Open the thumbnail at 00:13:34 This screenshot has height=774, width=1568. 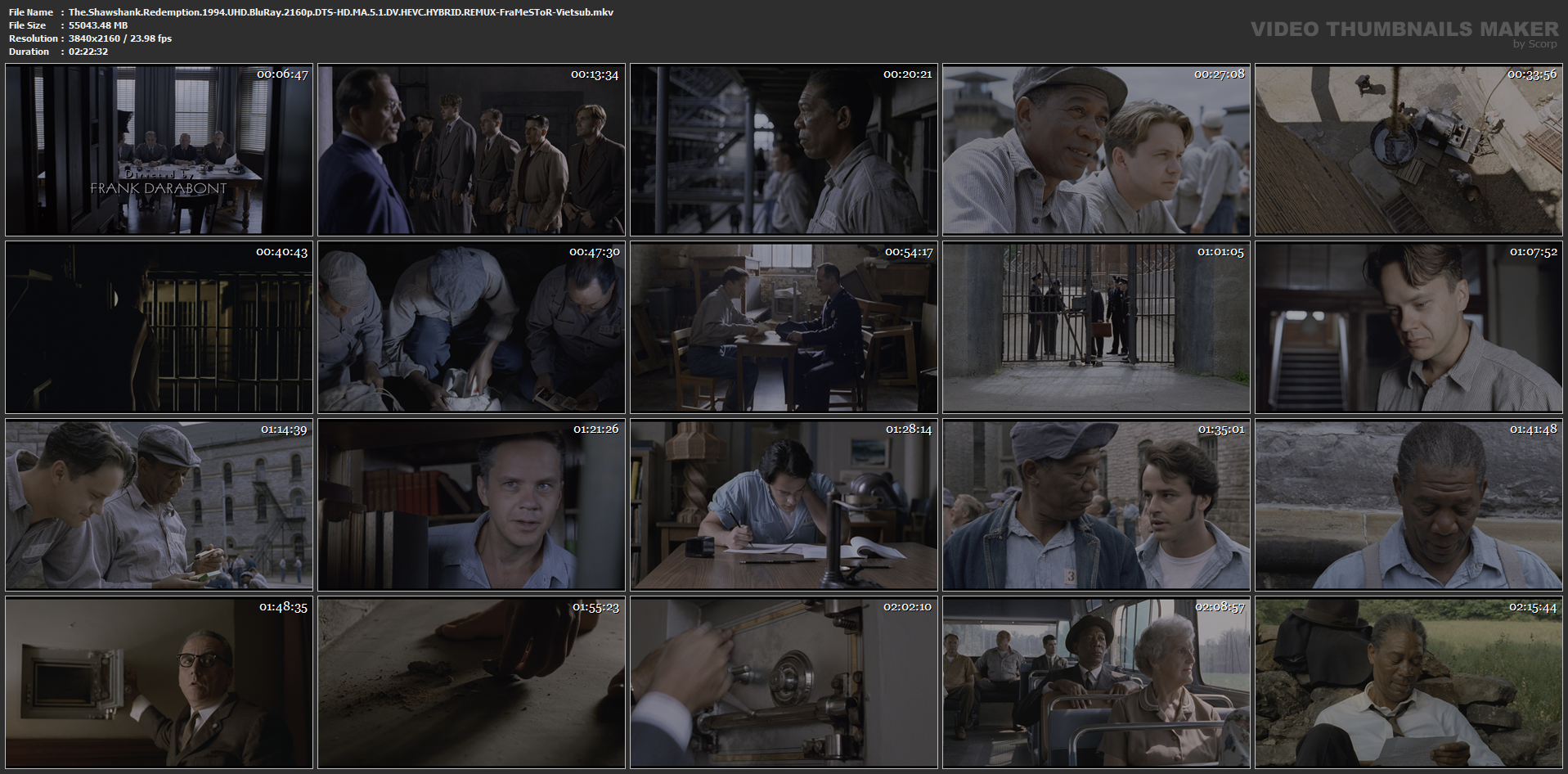tap(471, 150)
